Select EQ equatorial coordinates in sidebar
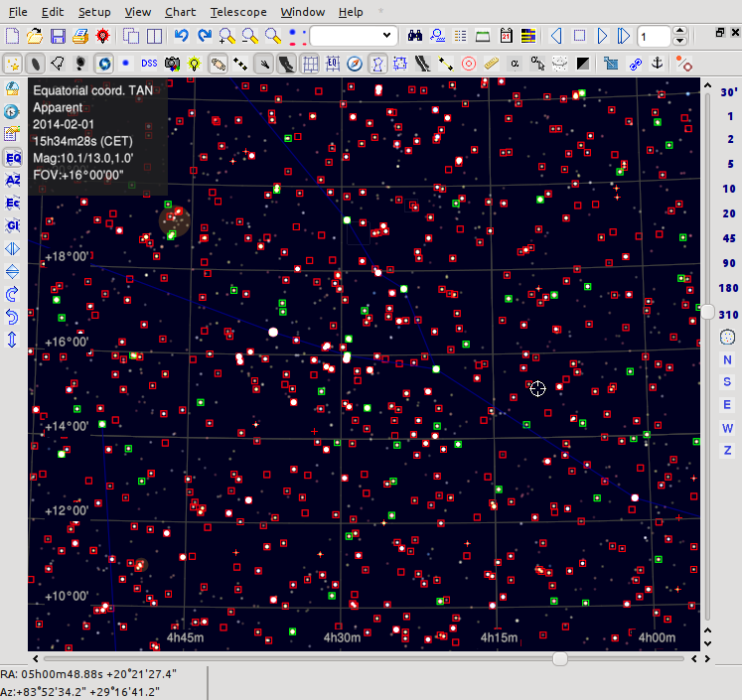Screen dimensions: 742x700 (x=12, y=158)
